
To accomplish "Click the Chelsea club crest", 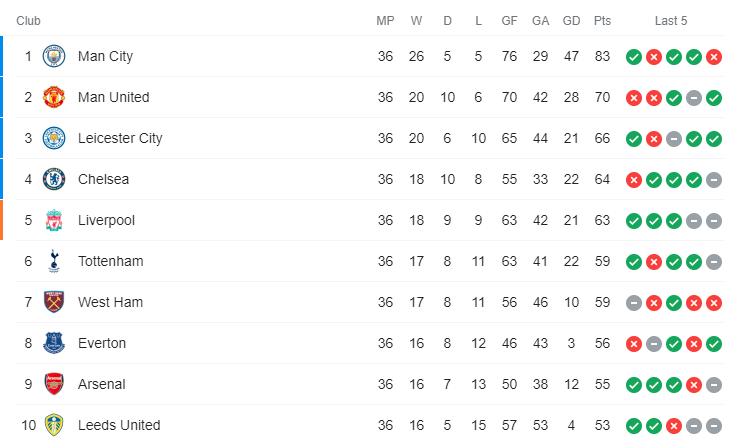I will pos(54,179).
